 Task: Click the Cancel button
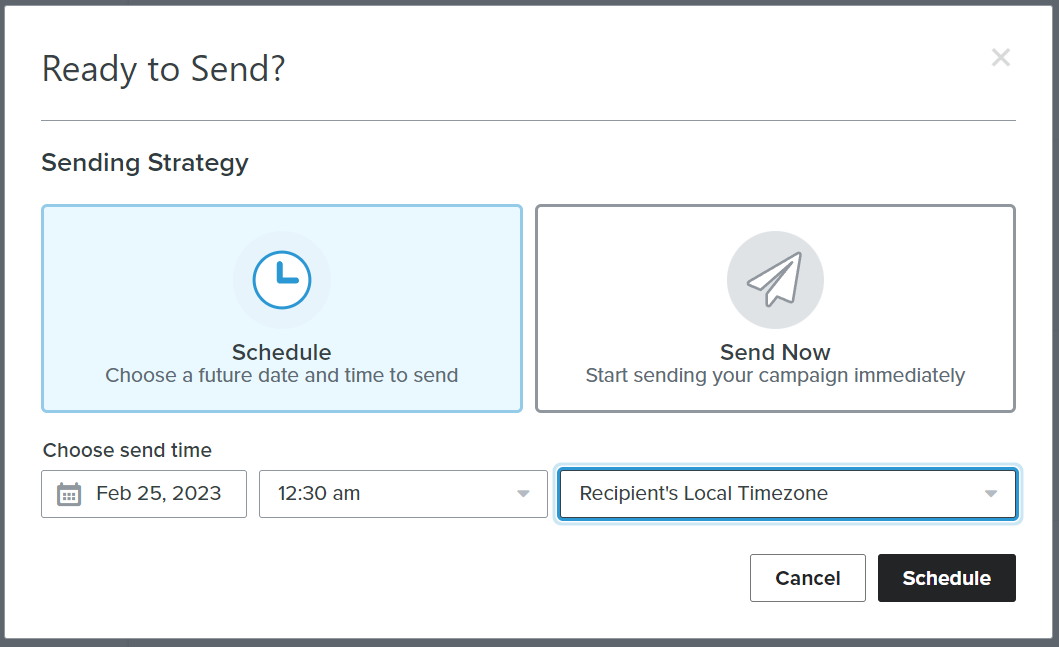point(808,578)
